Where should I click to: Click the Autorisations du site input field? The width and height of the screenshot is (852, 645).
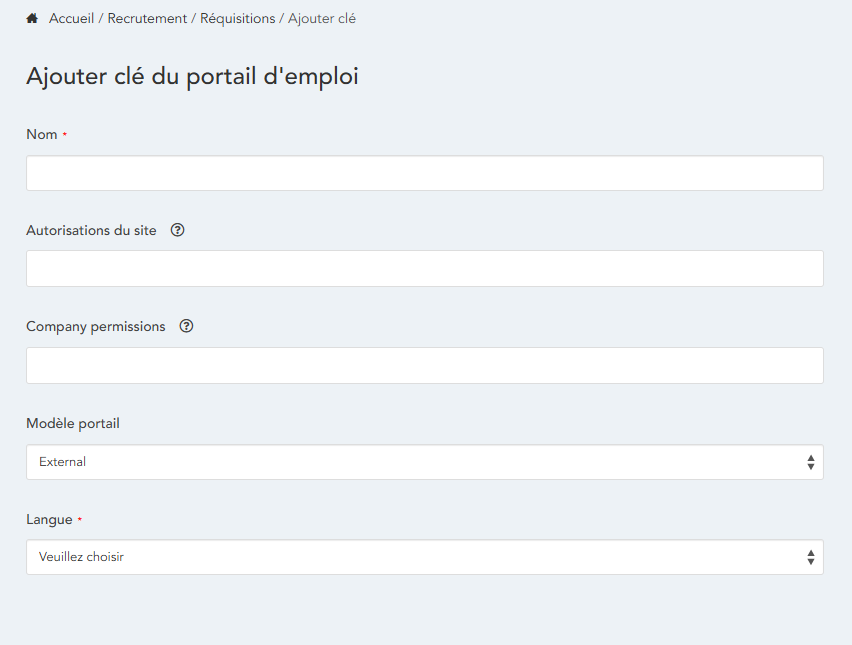click(x=424, y=269)
